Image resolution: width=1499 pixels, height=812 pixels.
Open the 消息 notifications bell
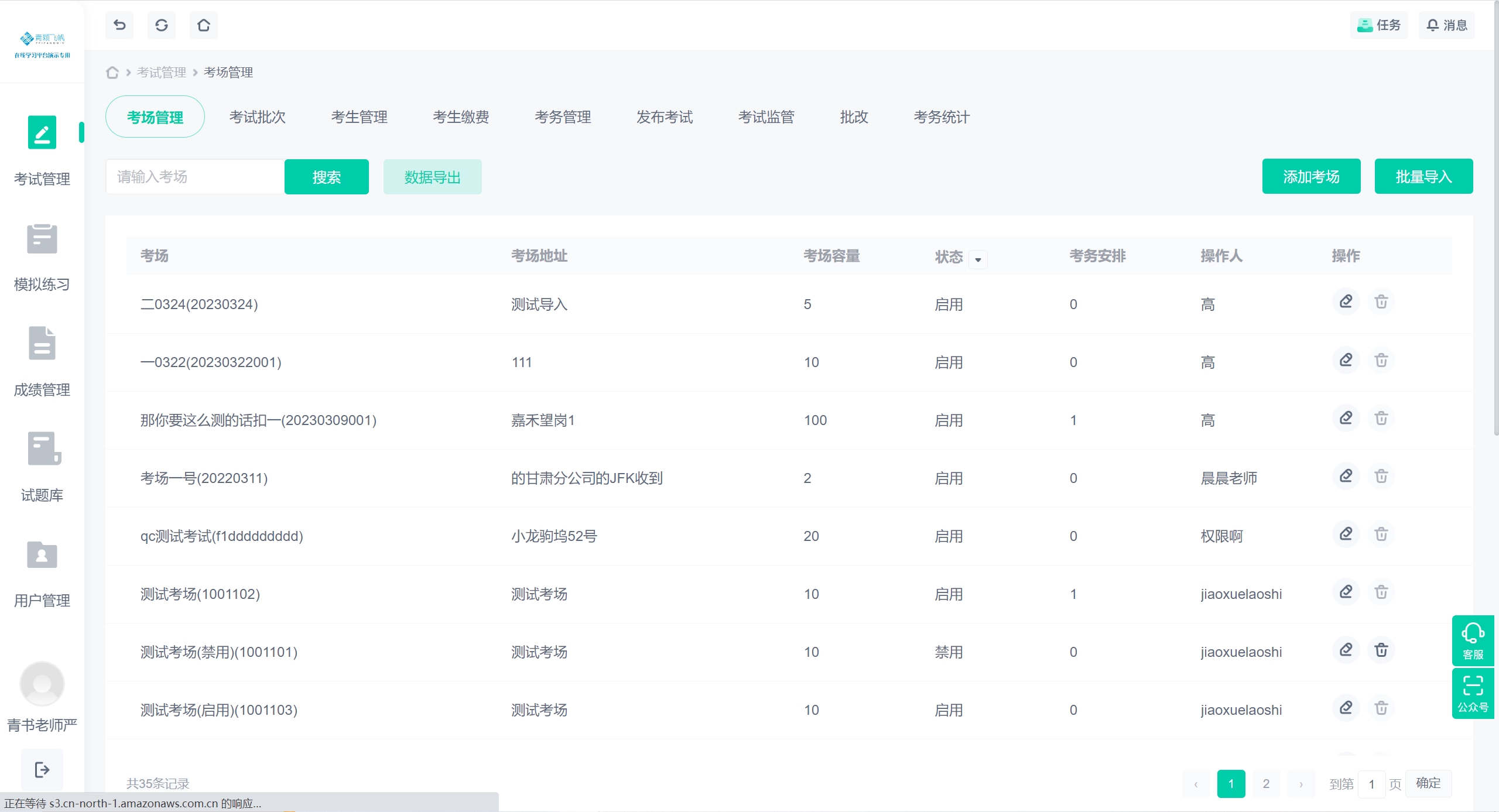(1447, 25)
